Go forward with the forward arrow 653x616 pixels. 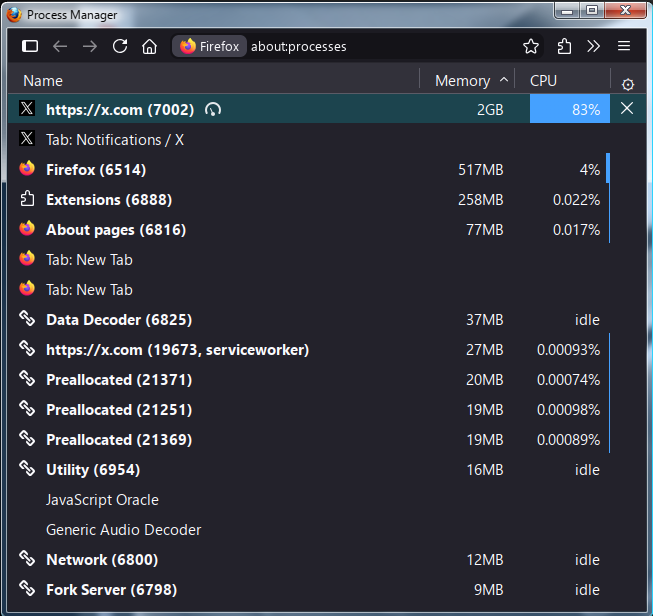(x=90, y=46)
